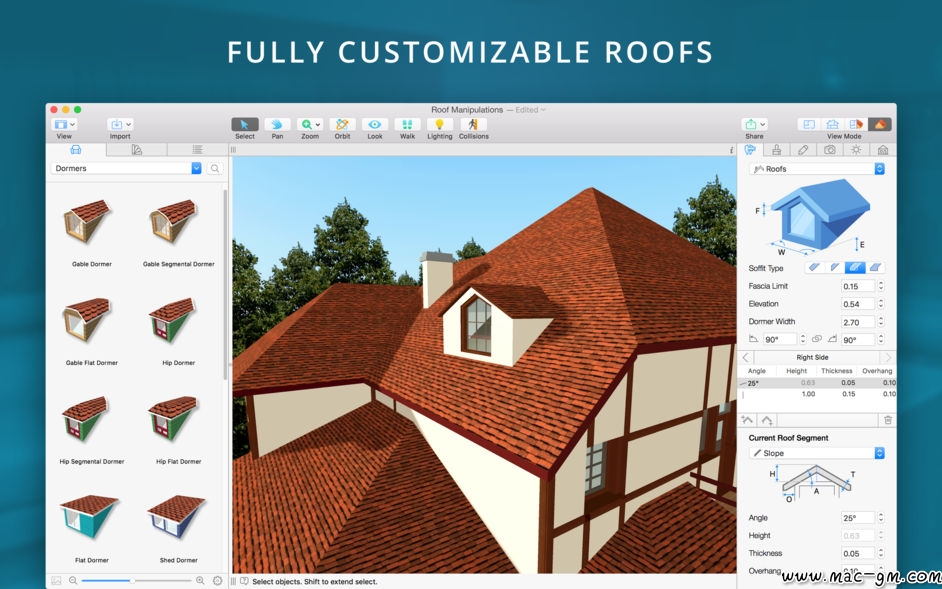The width and height of the screenshot is (942, 589).
Task: Click the Look eye tool
Action: 374,125
